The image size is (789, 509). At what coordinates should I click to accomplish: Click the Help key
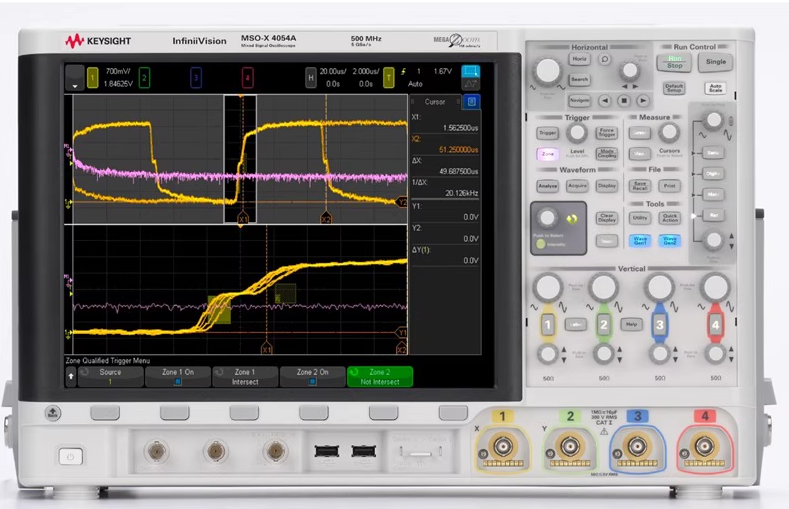point(631,324)
